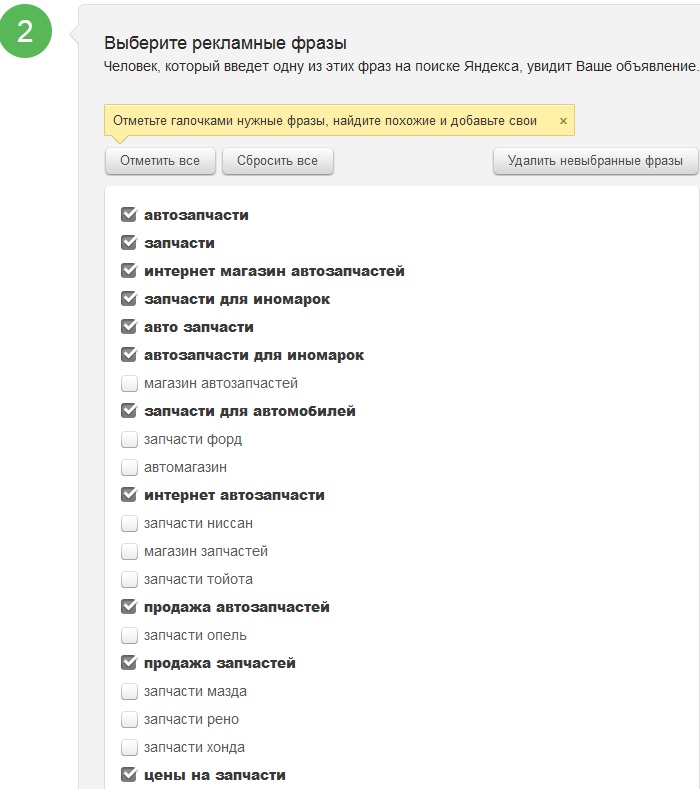Select the "запчасти ниссан" checkbox

(x=129, y=523)
